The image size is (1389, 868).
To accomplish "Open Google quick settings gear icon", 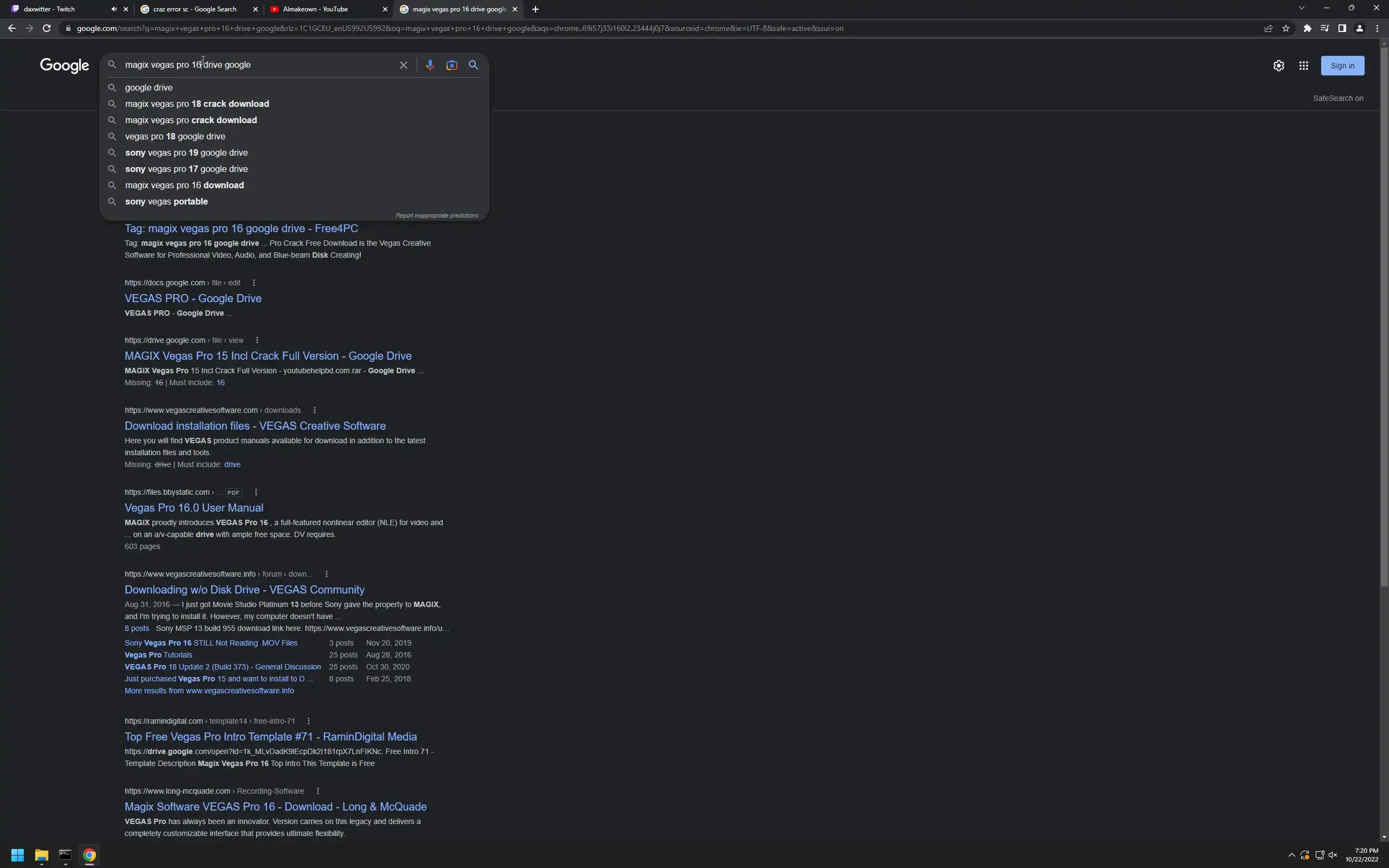I will [1278, 66].
